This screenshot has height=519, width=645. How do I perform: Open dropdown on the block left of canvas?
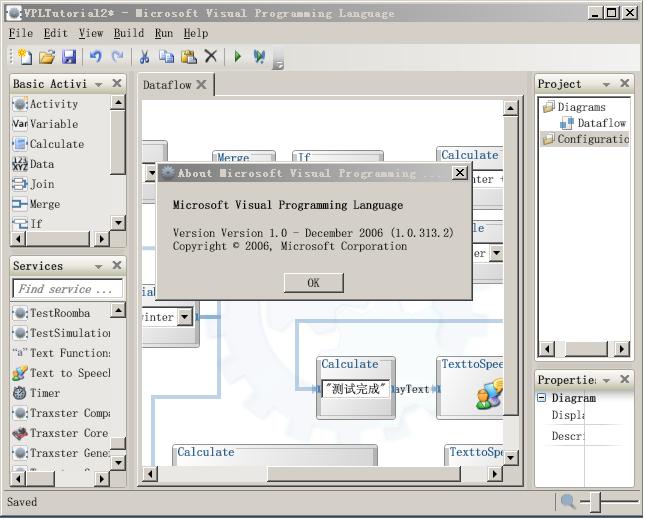tap(185, 317)
